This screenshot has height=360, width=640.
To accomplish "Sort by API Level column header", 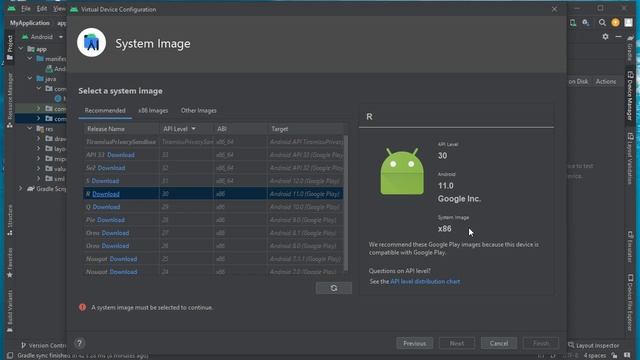I will coord(186,129).
